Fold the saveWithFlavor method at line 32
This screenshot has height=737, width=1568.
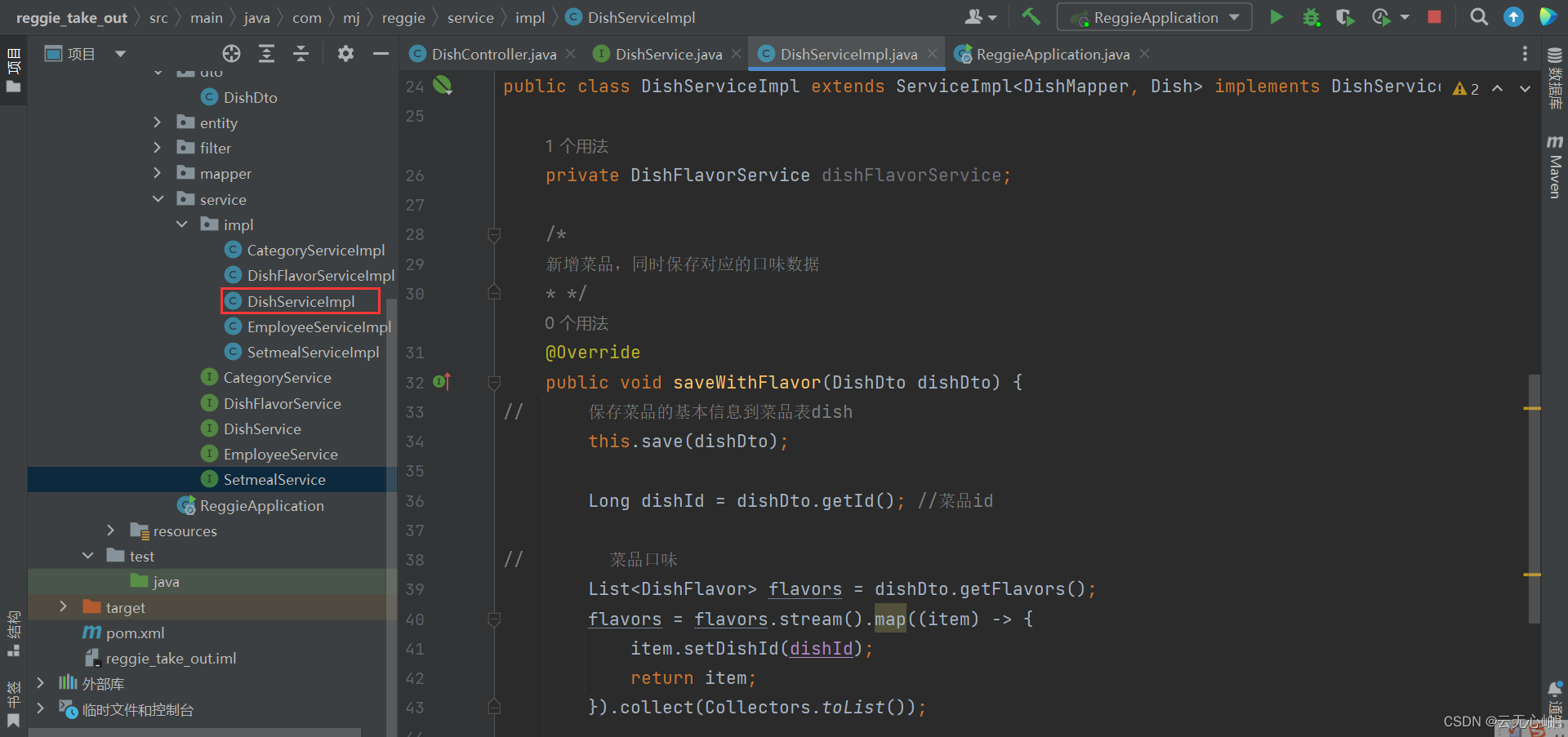point(494,382)
